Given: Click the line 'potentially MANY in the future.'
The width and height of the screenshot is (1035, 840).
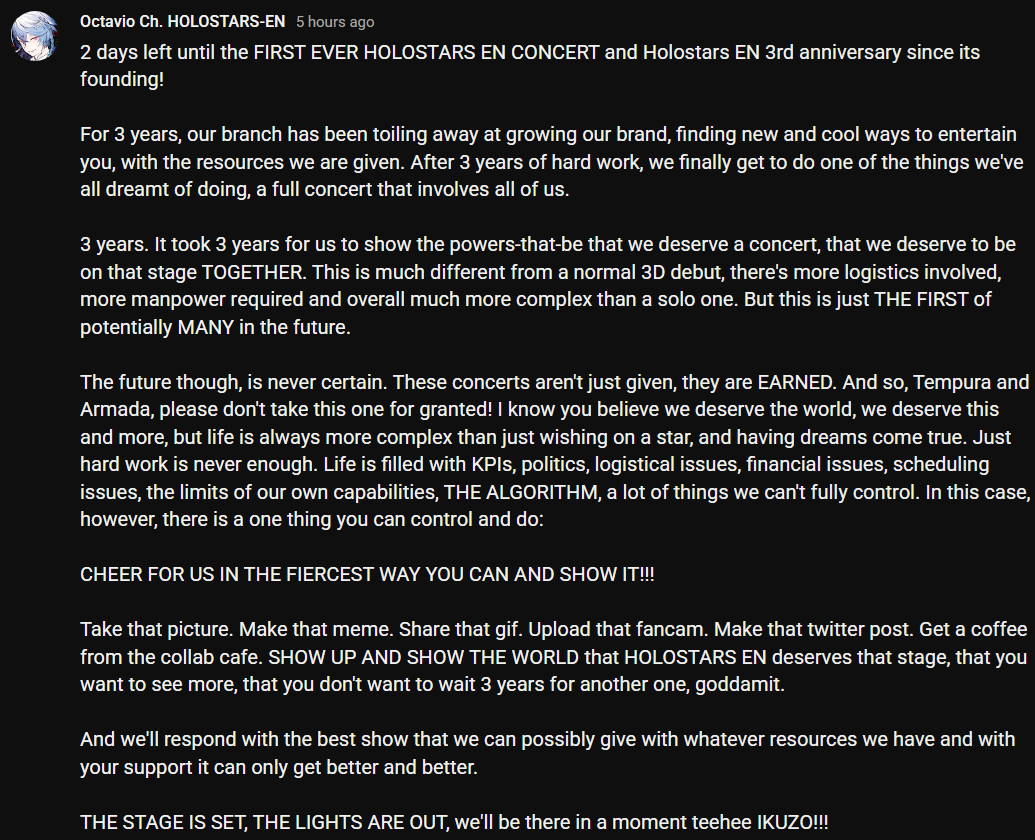Looking at the screenshot, I should (x=215, y=327).
